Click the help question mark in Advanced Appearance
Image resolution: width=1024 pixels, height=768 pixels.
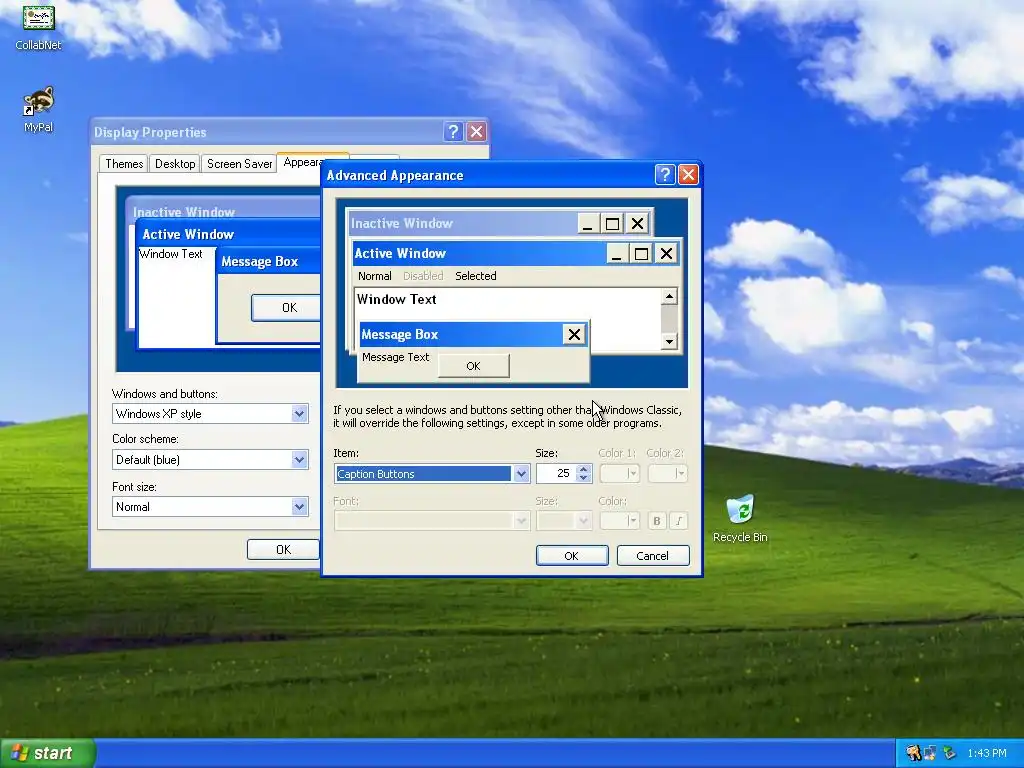[x=665, y=174]
